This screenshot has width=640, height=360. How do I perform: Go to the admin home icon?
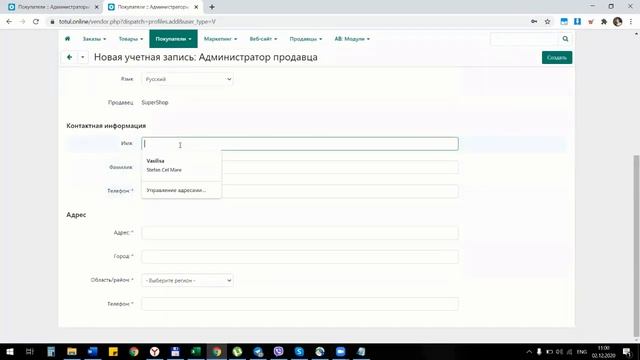67,39
